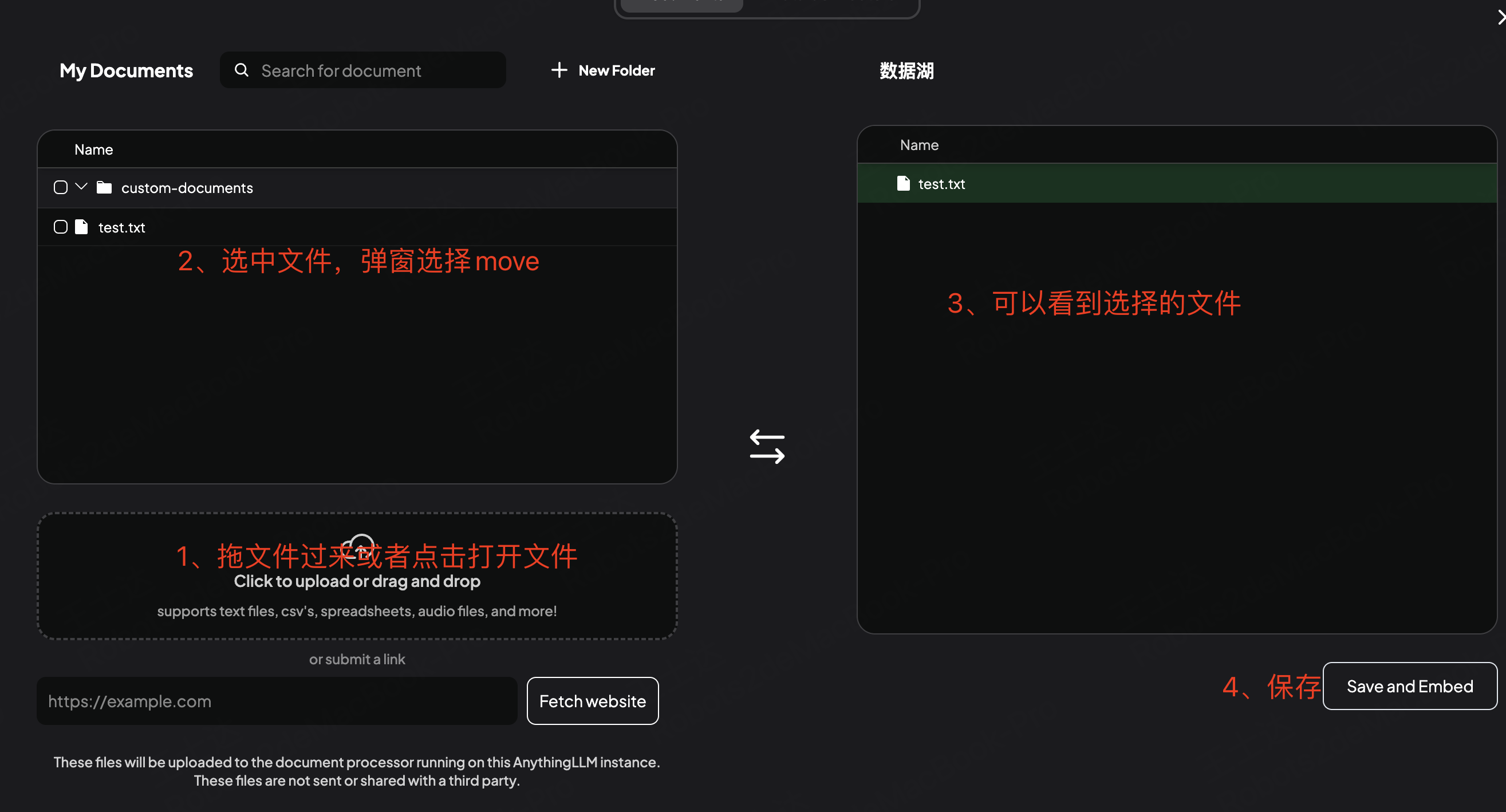
Task: Tick the test.txt checkbox in My Documents
Action: [x=60, y=227]
